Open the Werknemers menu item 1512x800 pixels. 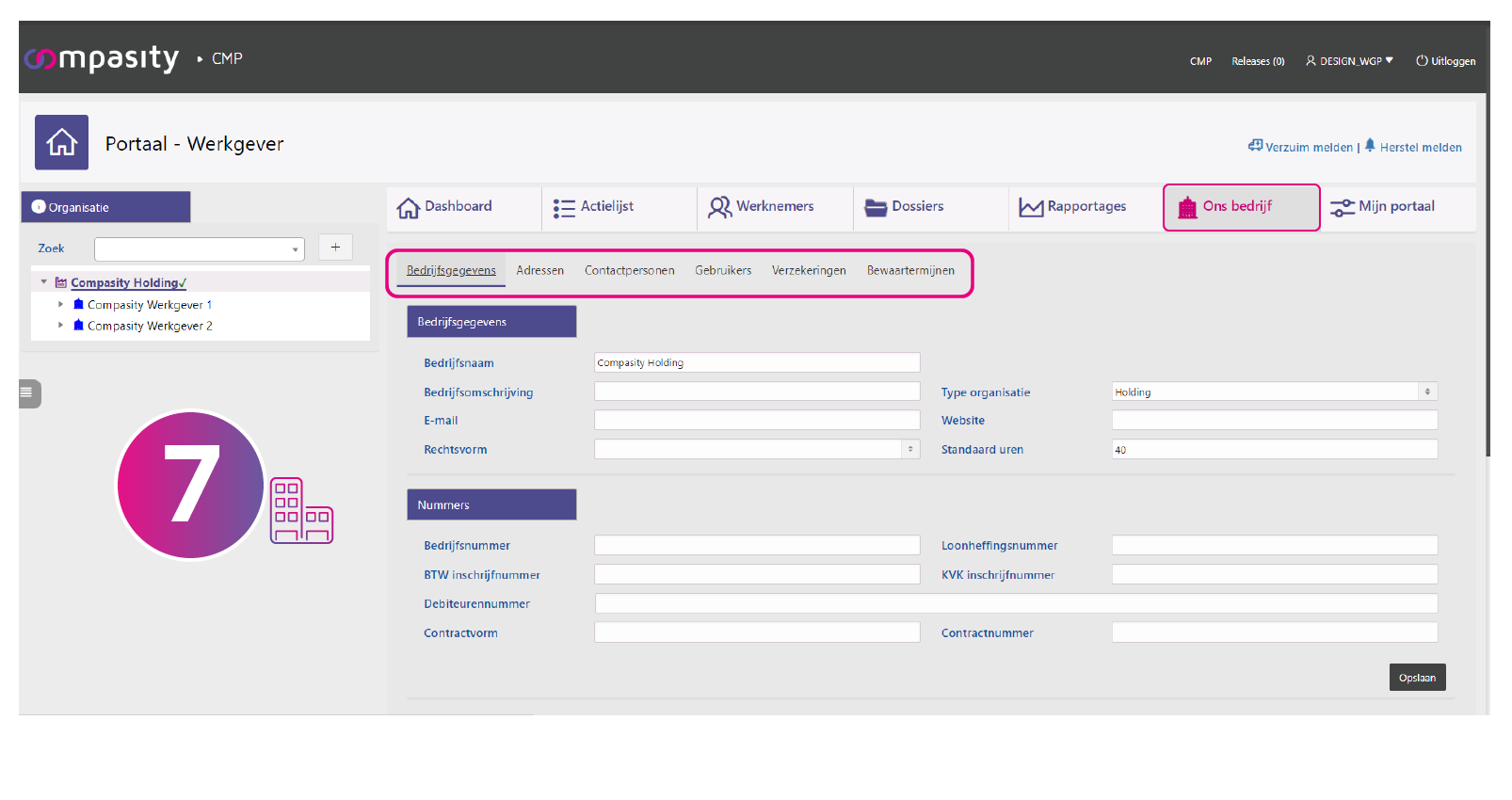(x=776, y=208)
